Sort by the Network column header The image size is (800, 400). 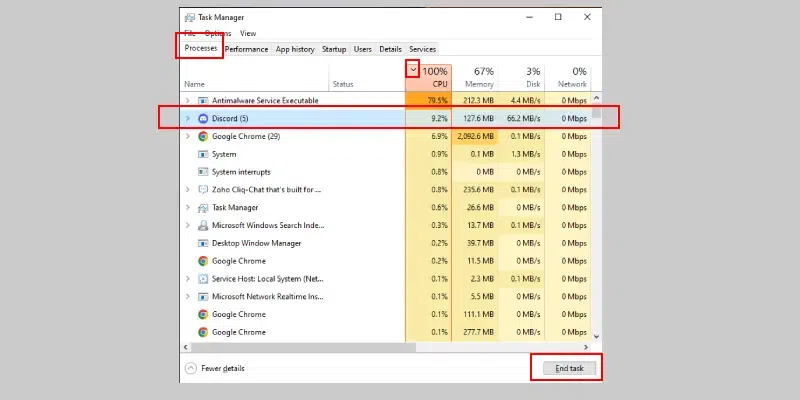pos(567,78)
